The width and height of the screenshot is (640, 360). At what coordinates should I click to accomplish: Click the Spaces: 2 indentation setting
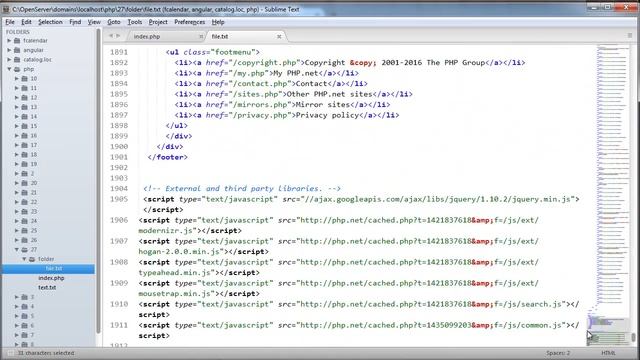[558, 353]
